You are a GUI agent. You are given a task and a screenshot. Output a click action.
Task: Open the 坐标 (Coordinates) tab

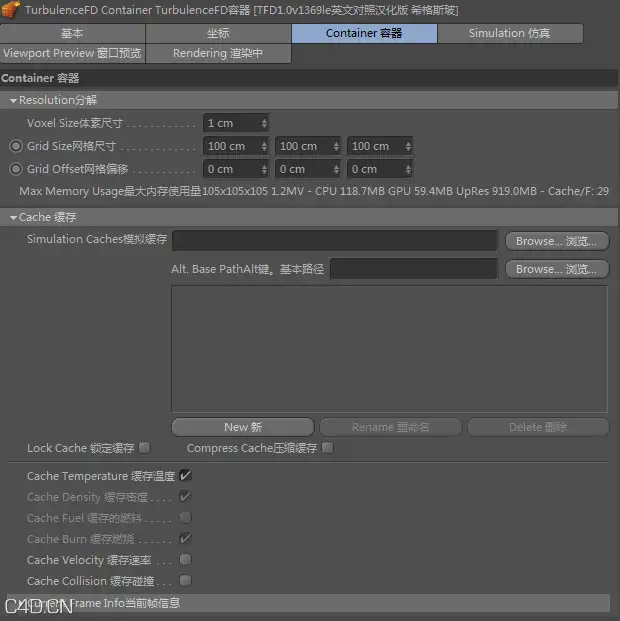click(218, 33)
